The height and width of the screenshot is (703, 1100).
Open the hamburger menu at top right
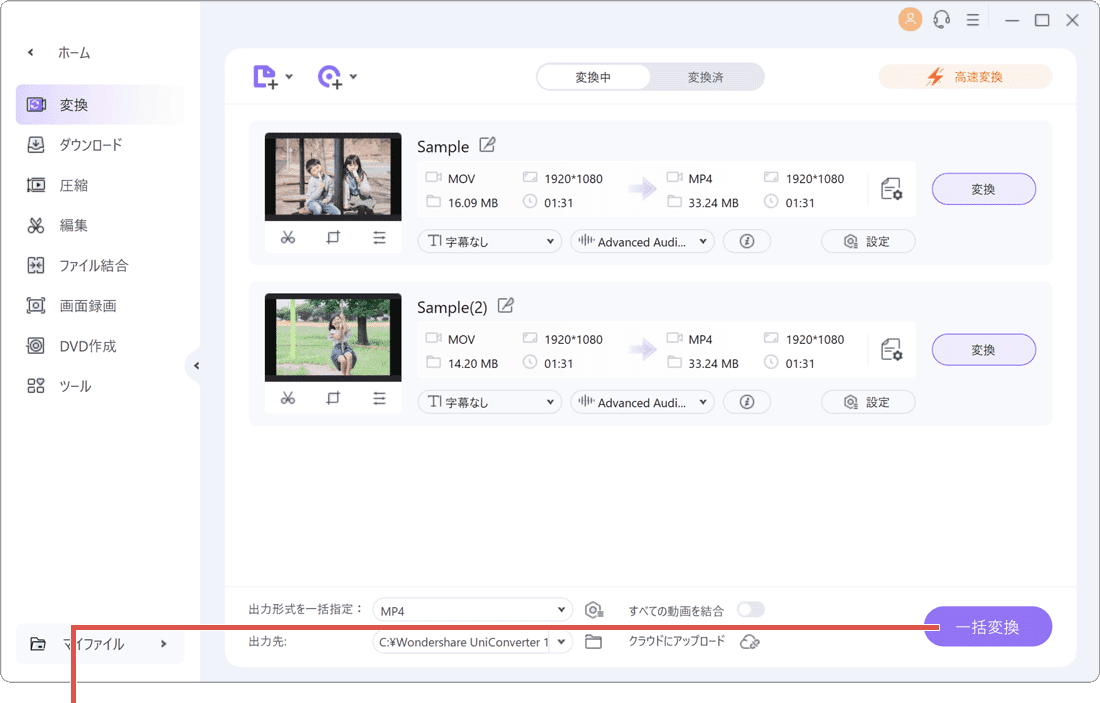973,19
